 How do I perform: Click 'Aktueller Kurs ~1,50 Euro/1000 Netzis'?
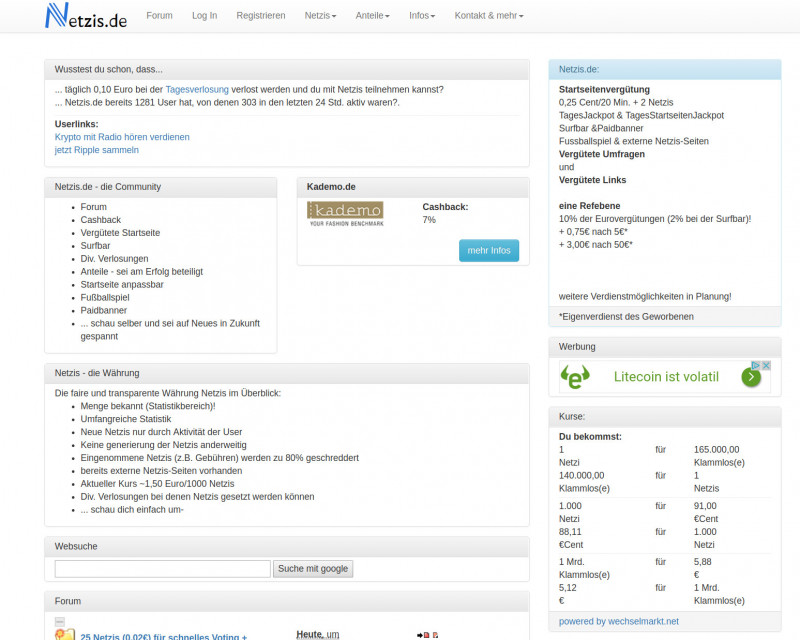pos(157,483)
